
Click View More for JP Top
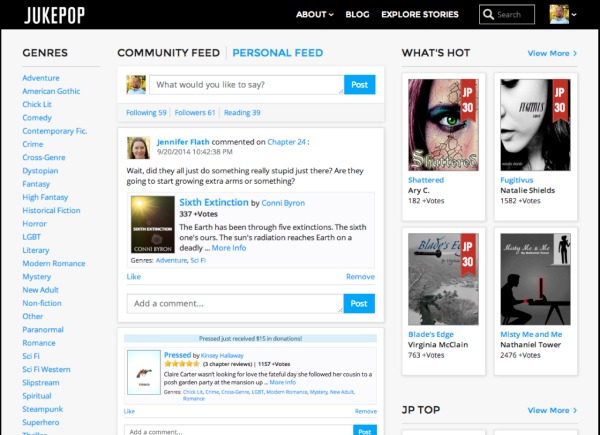[x=552, y=410]
